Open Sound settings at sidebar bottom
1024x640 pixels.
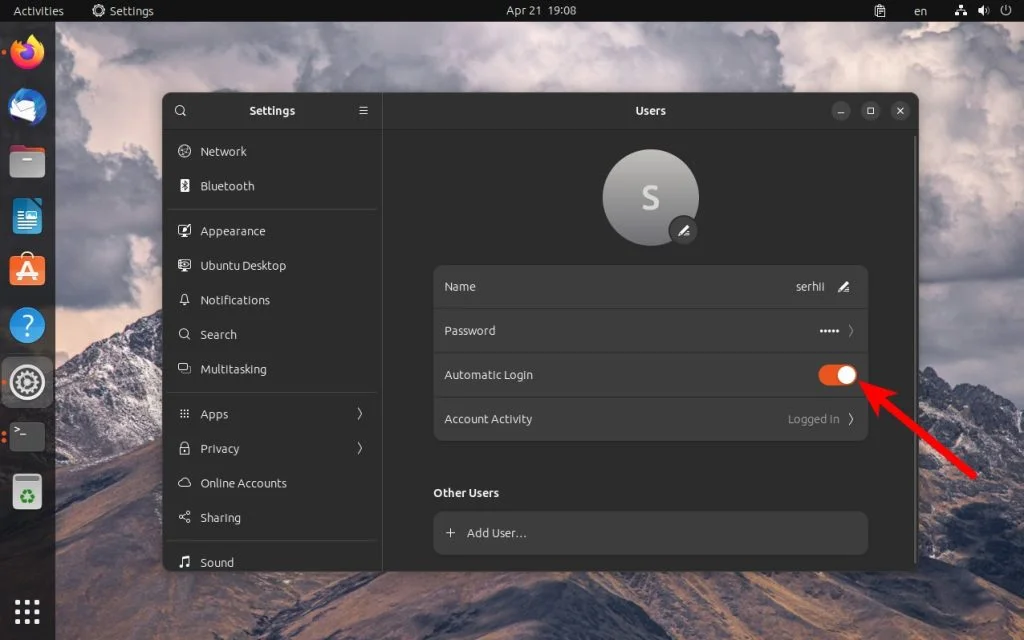[216, 562]
